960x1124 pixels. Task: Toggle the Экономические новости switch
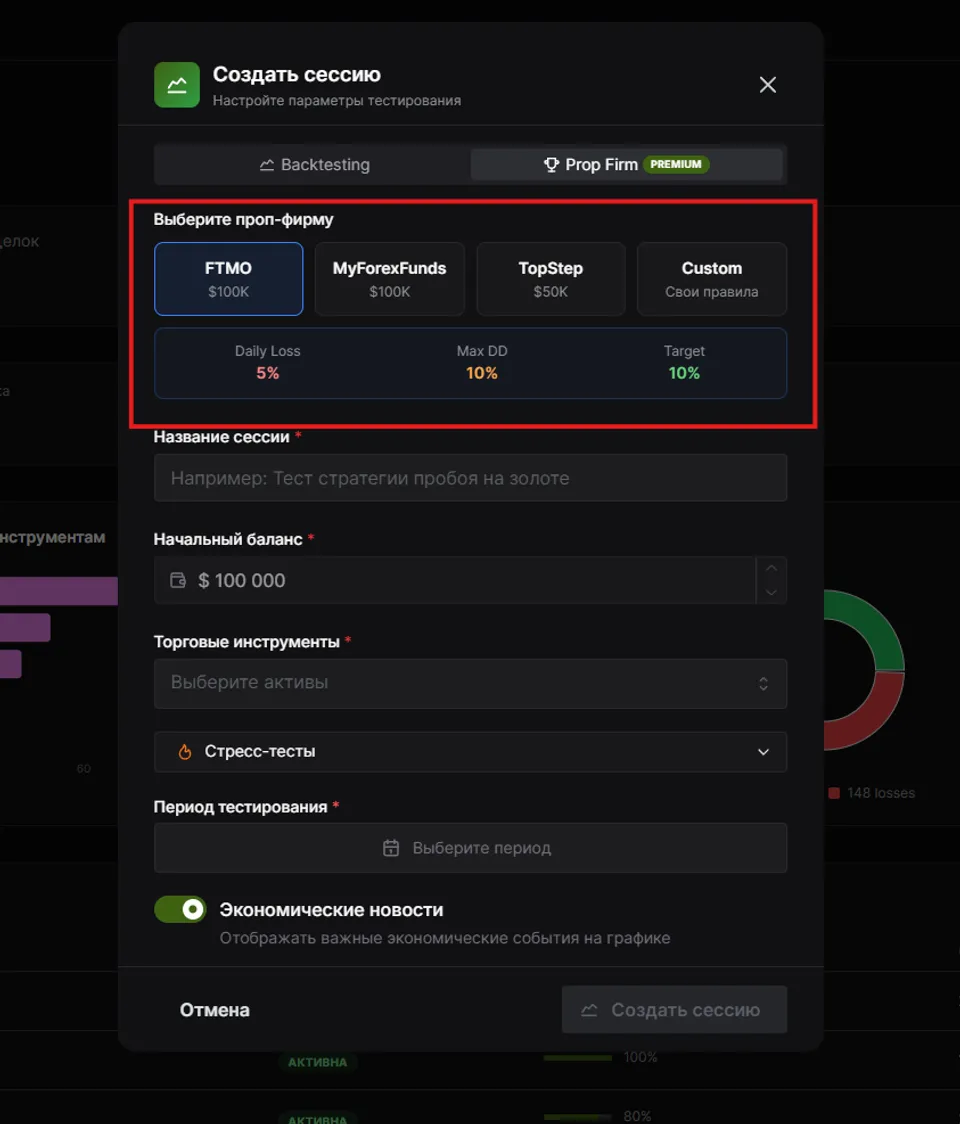tap(180, 909)
